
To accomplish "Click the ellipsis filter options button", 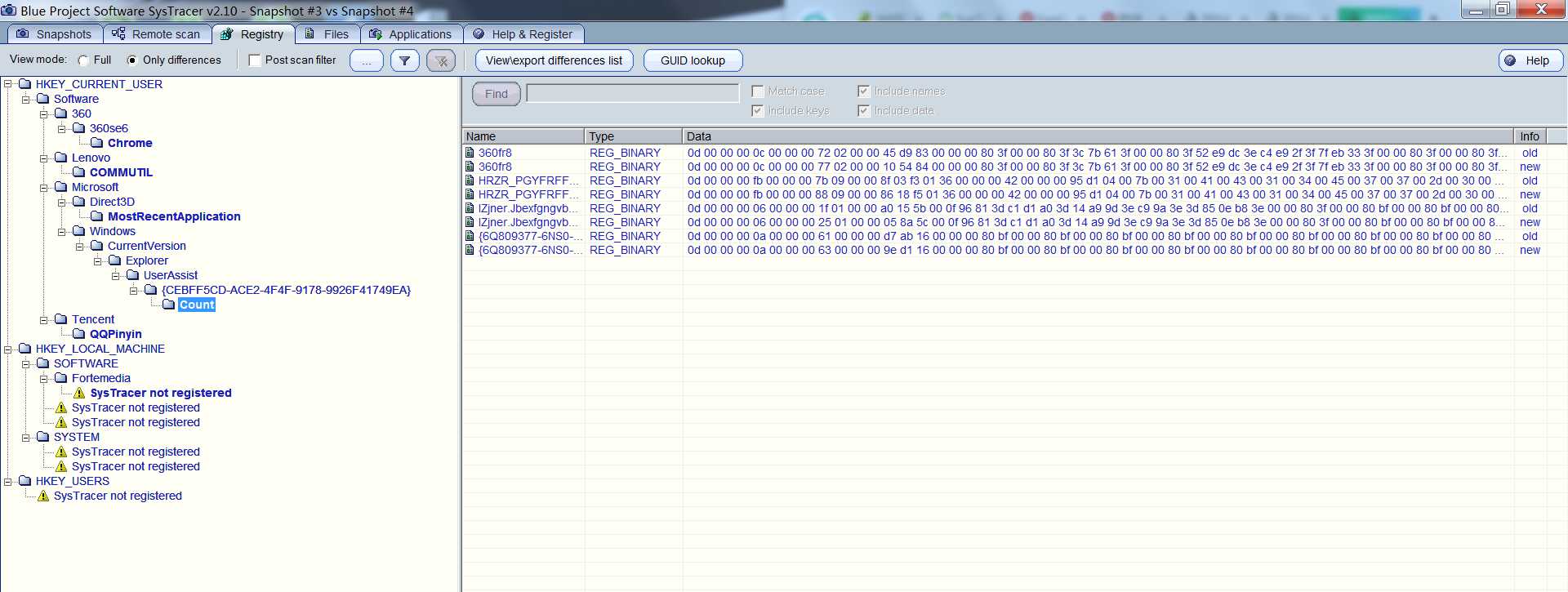I will point(367,60).
